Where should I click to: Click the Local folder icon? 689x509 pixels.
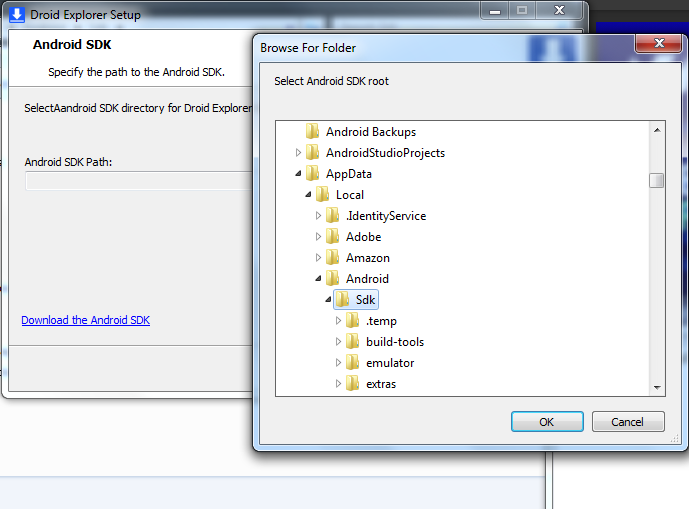coord(323,194)
